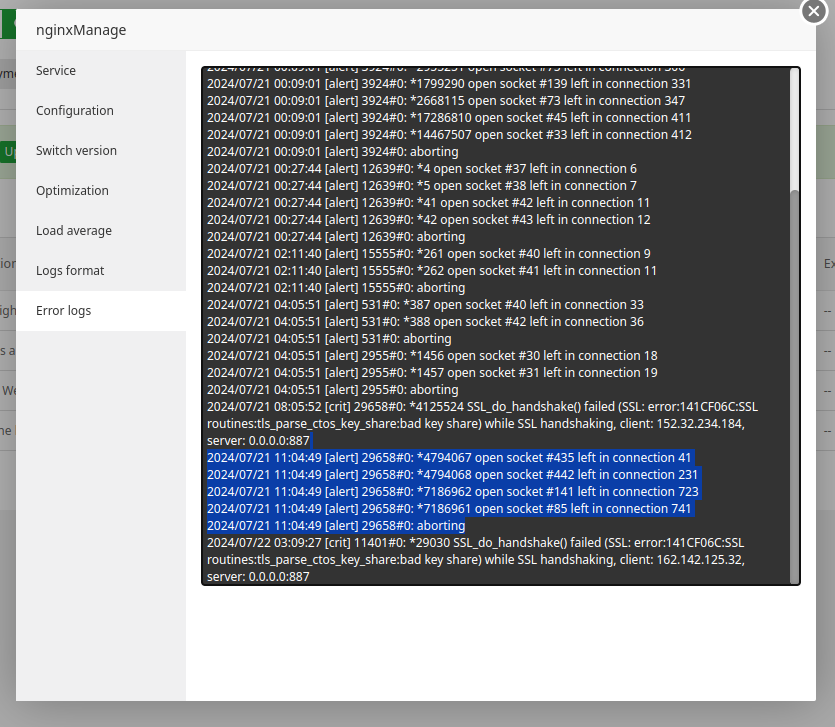The width and height of the screenshot is (835, 727).
Task: Open the Service tab
Action: coord(101,71)
